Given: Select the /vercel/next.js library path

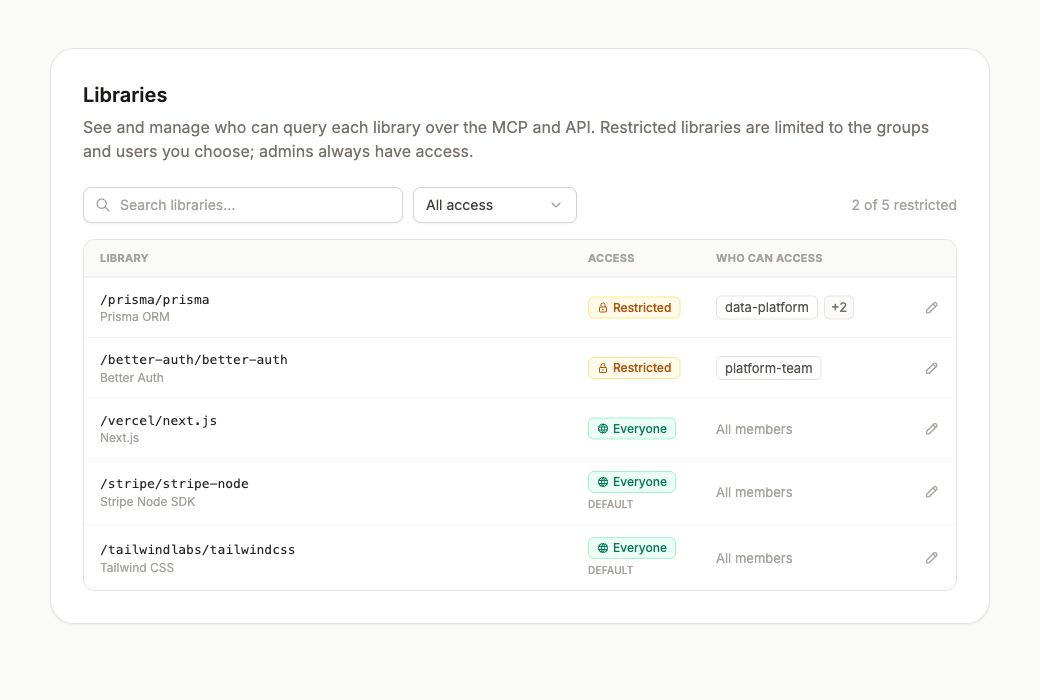Looking at the screenshot, I should click(x=159, y=421).
